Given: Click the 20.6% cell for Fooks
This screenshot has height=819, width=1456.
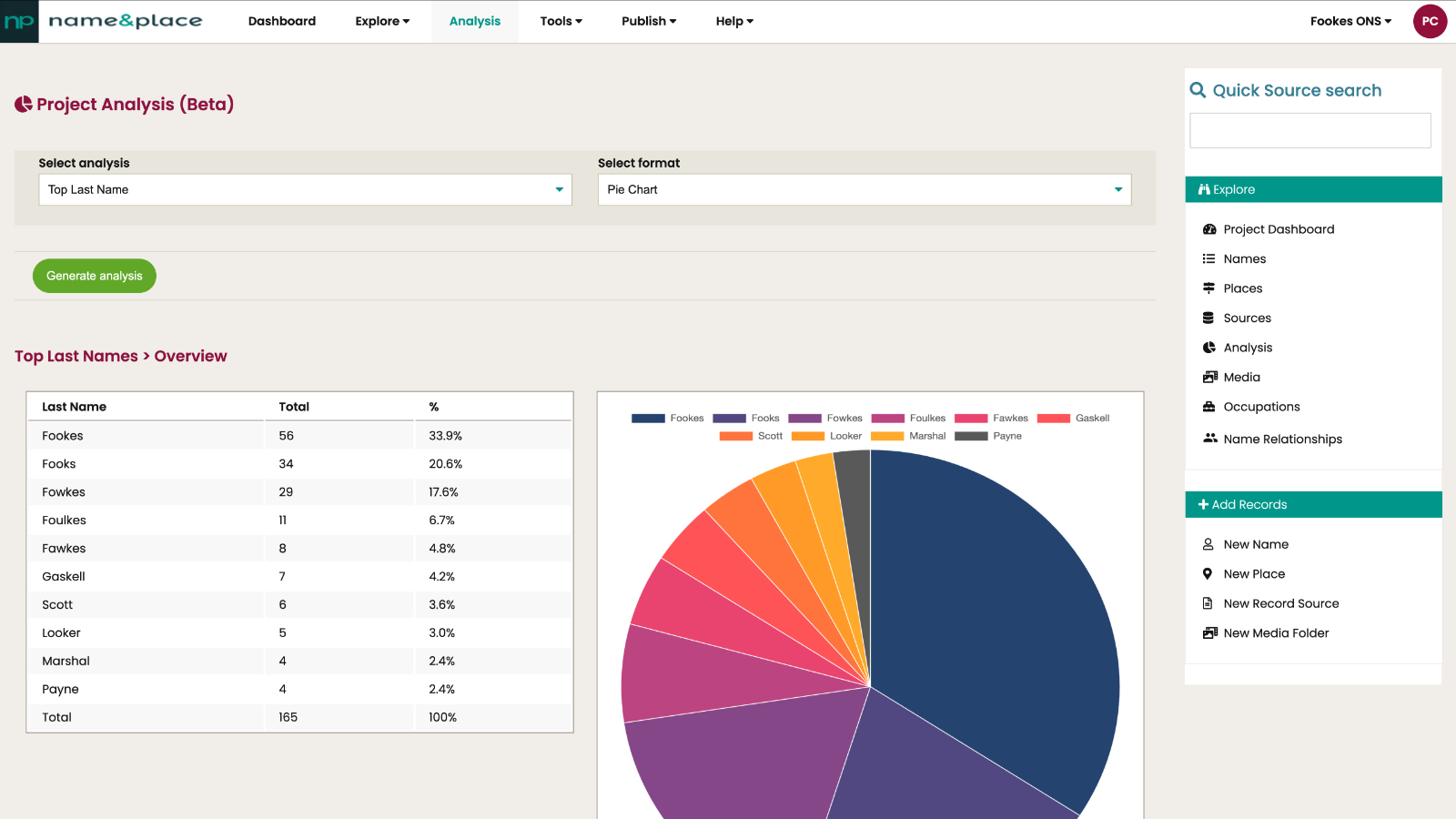Looking at the screenshot, I should [446, 464].
